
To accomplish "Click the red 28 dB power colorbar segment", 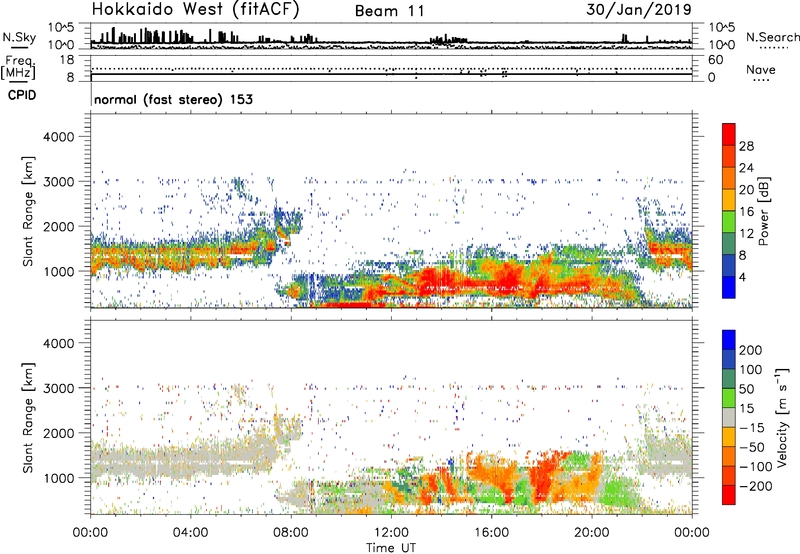I will point(729,134).
